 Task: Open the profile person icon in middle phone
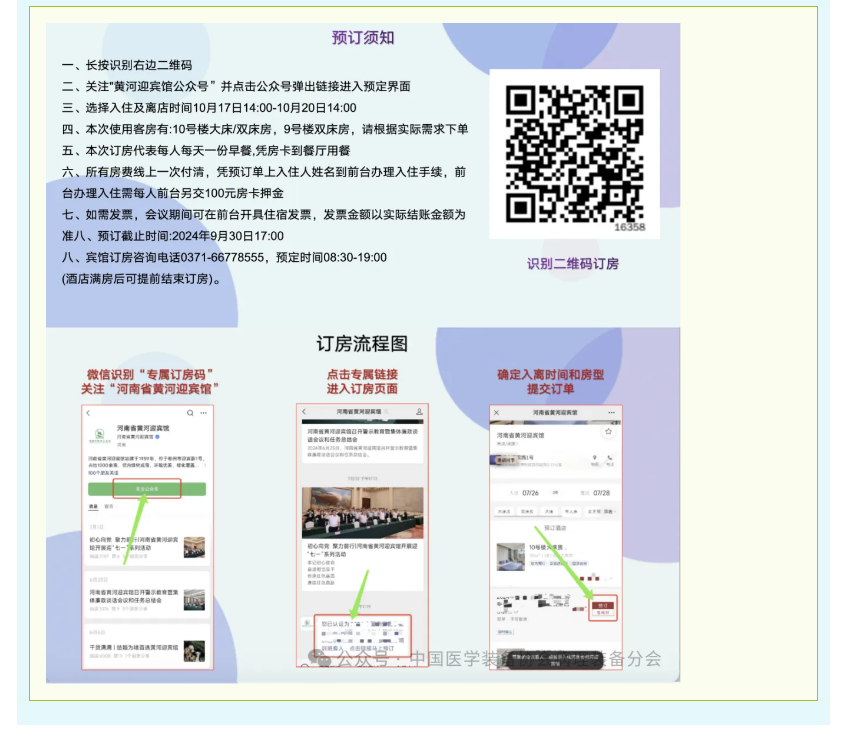419,412
